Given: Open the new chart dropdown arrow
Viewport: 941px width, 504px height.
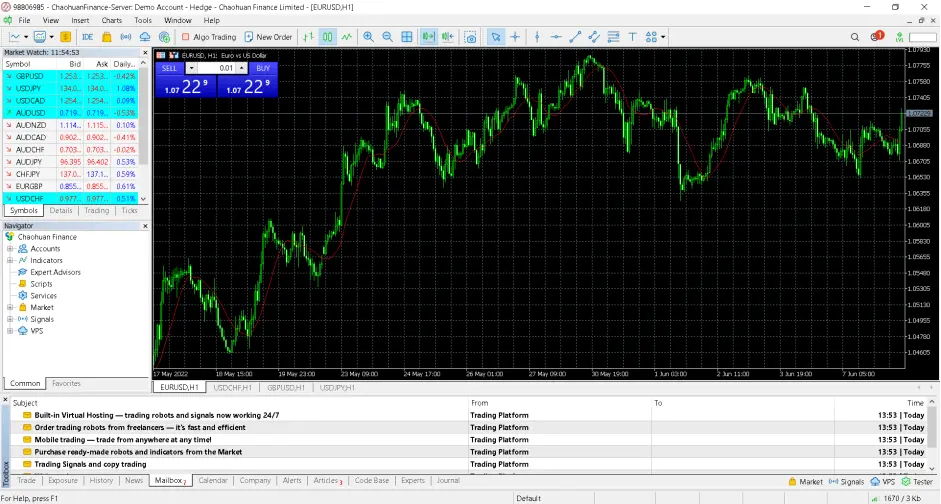Looking at the screenshot, I should click(26, 37).
